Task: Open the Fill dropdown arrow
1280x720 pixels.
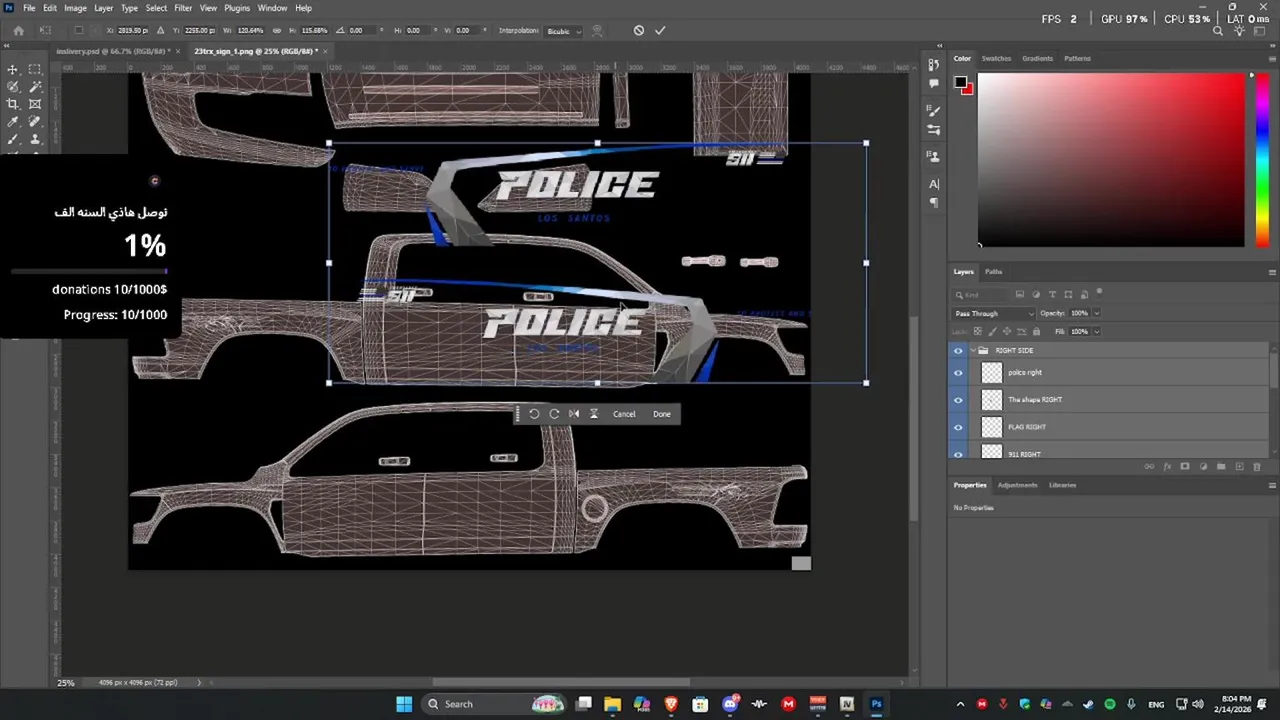Action: (1096, 331)
